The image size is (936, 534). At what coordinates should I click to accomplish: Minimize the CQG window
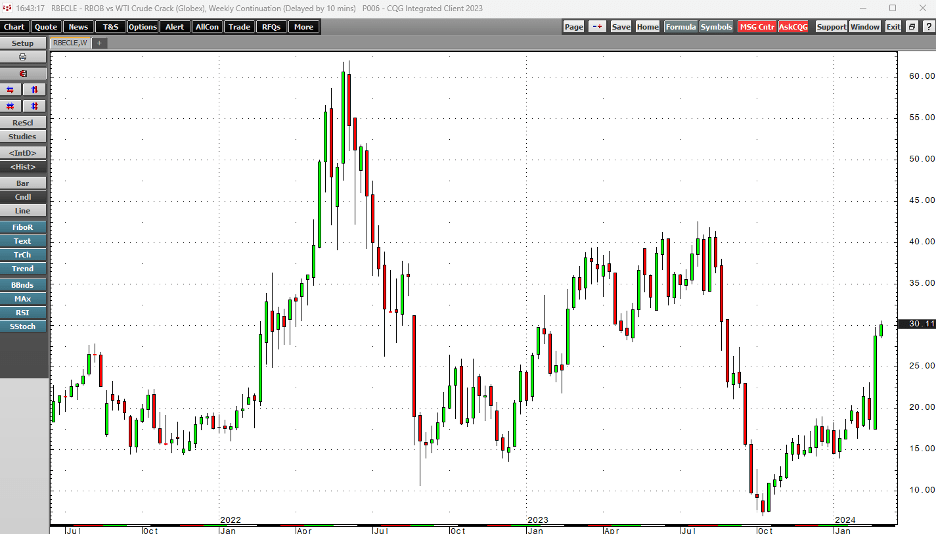coord(864,8)
